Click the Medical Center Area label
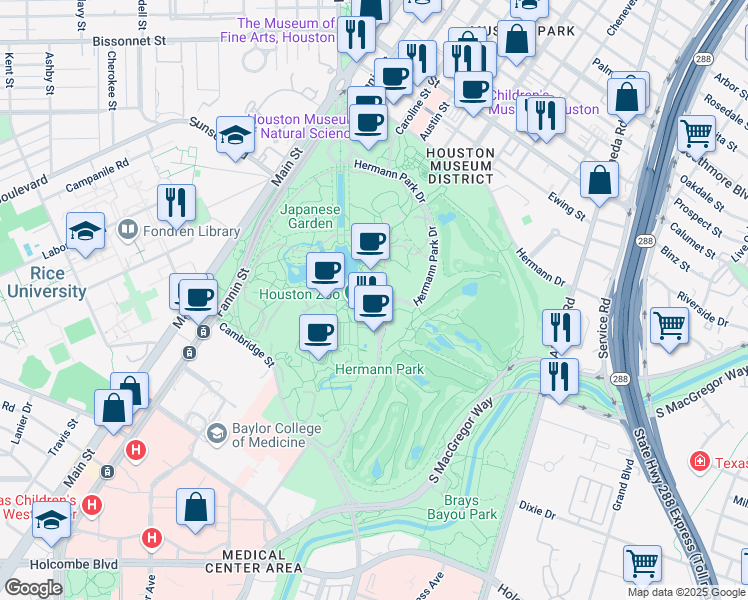The height and width of the screenshot is (600, 748). coord(254,561)
